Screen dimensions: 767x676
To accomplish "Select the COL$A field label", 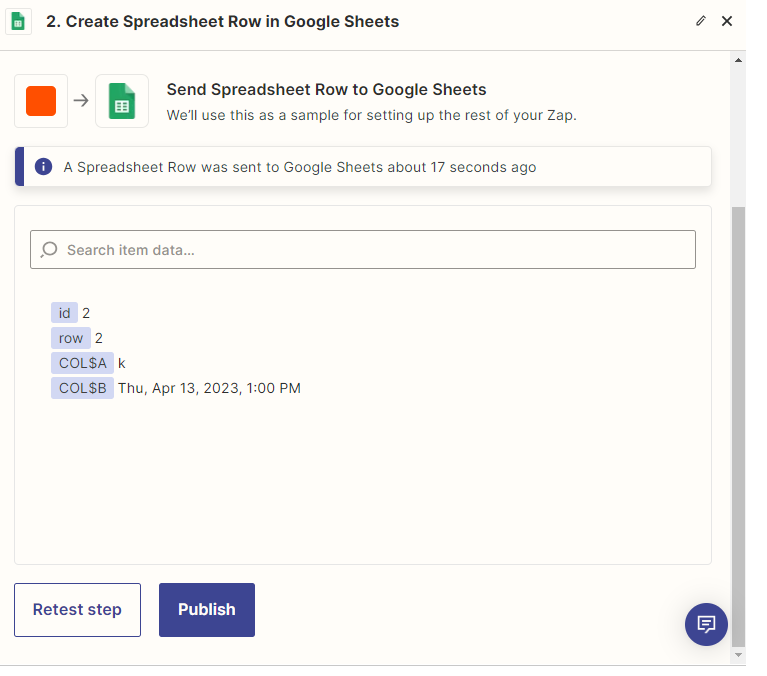I will pyautogui.click(x=82, y=363).
